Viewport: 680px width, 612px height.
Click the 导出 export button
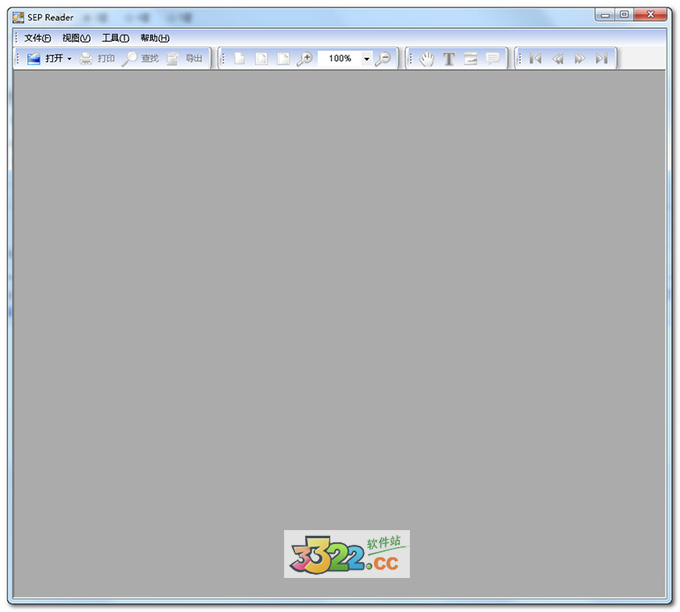coord(185,58)
